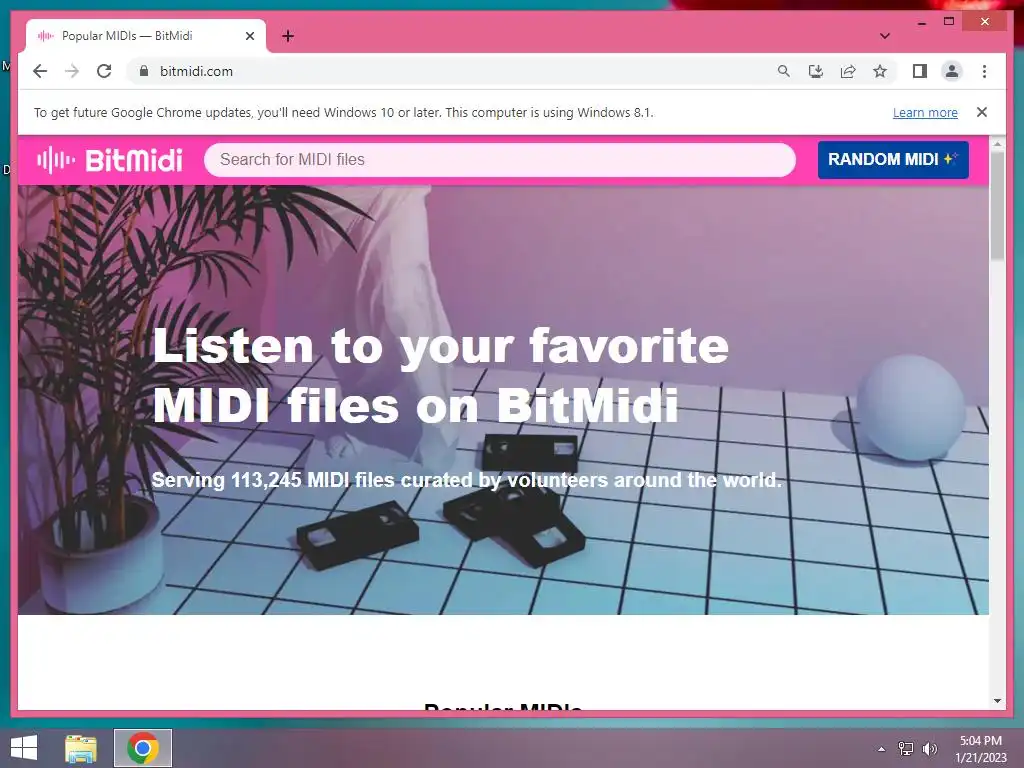
Task: Toggle the Chrome side panel
Action: [x=920, y=71]
